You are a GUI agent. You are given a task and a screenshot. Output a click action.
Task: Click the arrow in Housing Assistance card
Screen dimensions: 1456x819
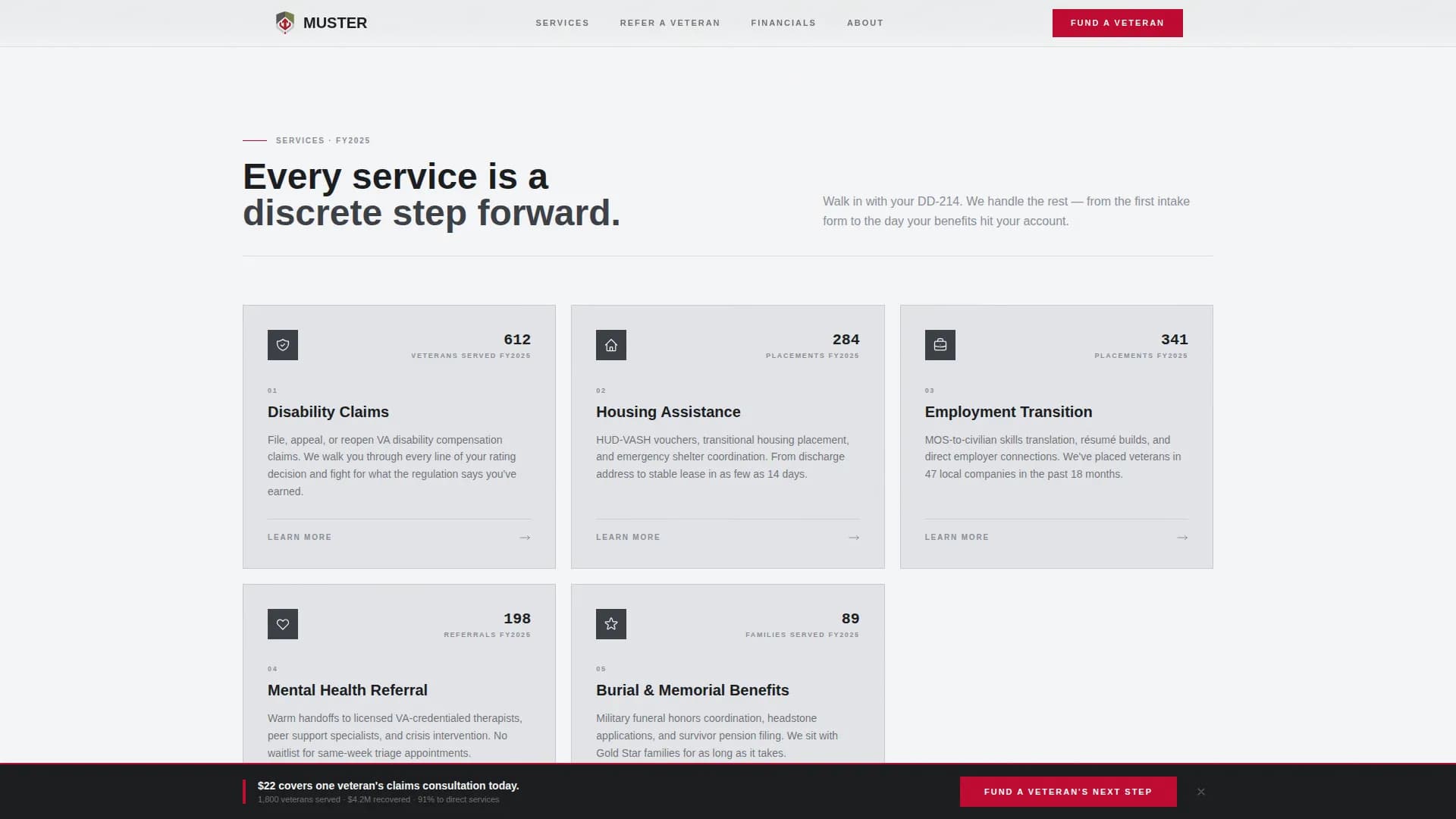click(x=854, y=537)
